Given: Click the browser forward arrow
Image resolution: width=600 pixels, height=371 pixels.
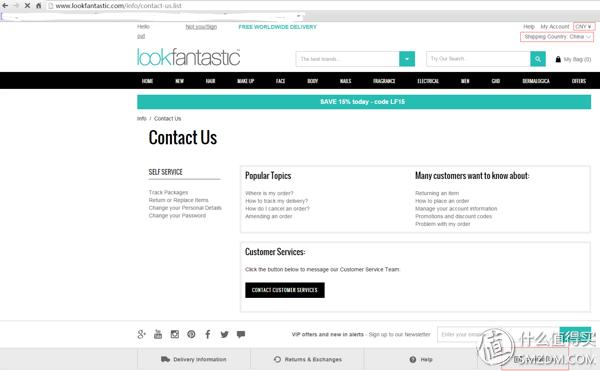Looking at the screenshot, I should pyautogui.click(x=16, y=6).
